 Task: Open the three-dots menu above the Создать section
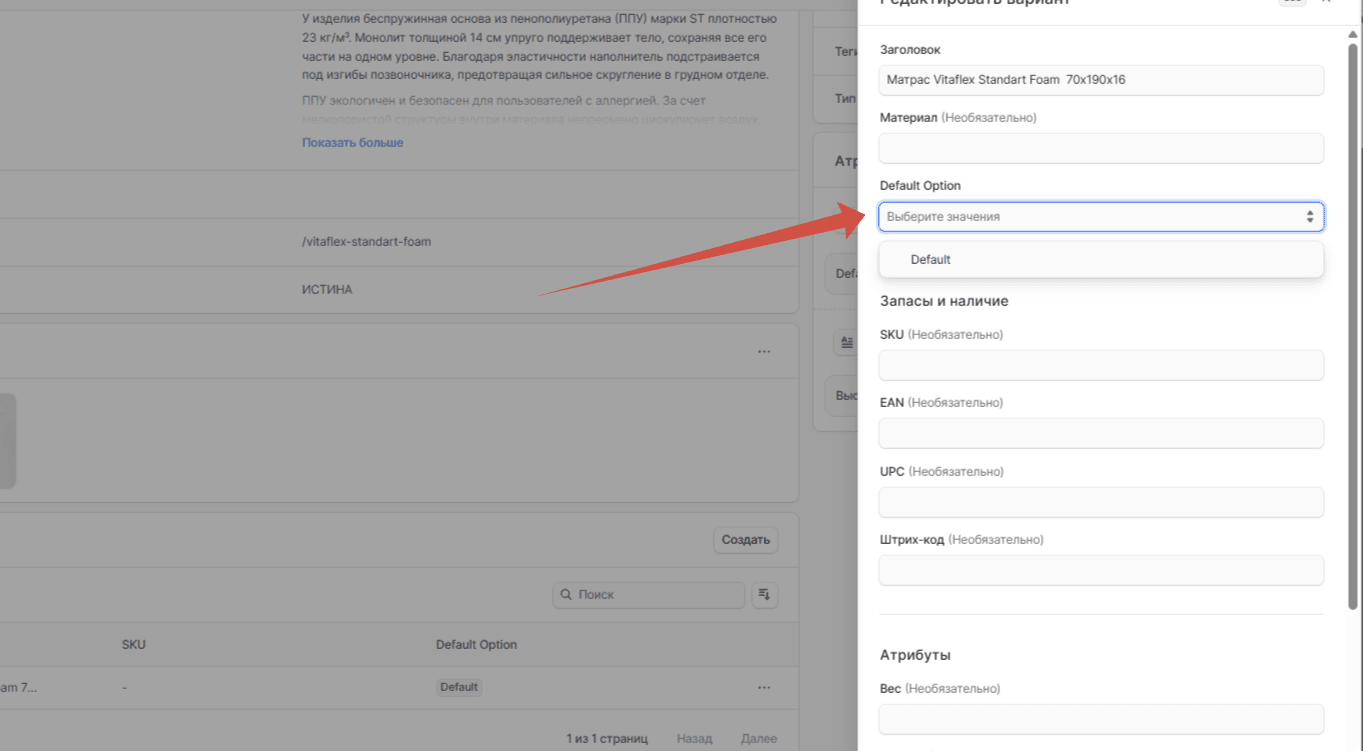coord(764,351)
